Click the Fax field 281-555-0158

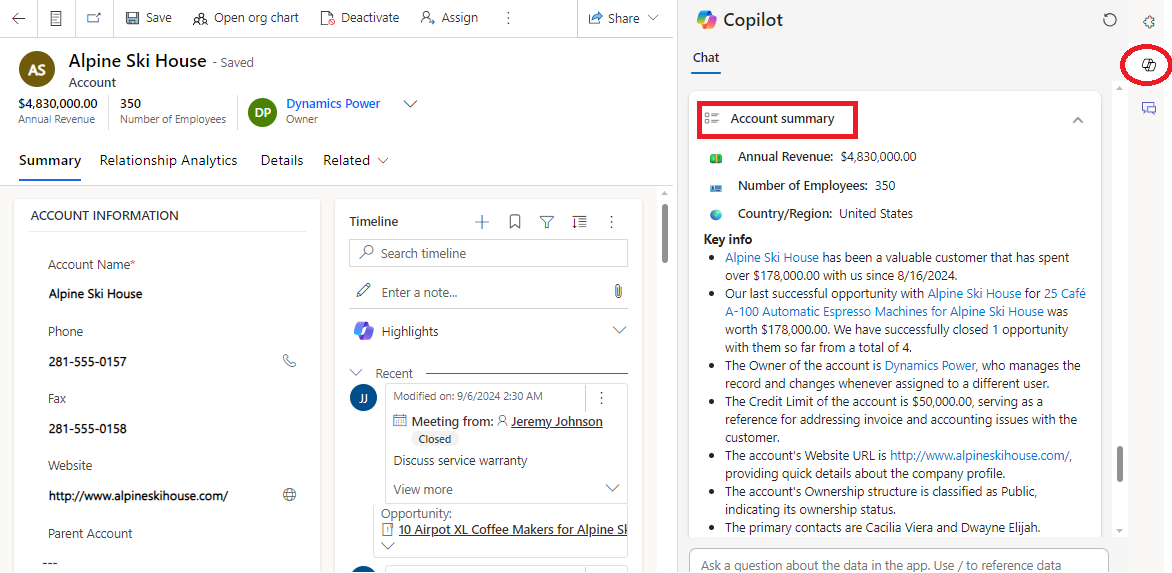87,429
